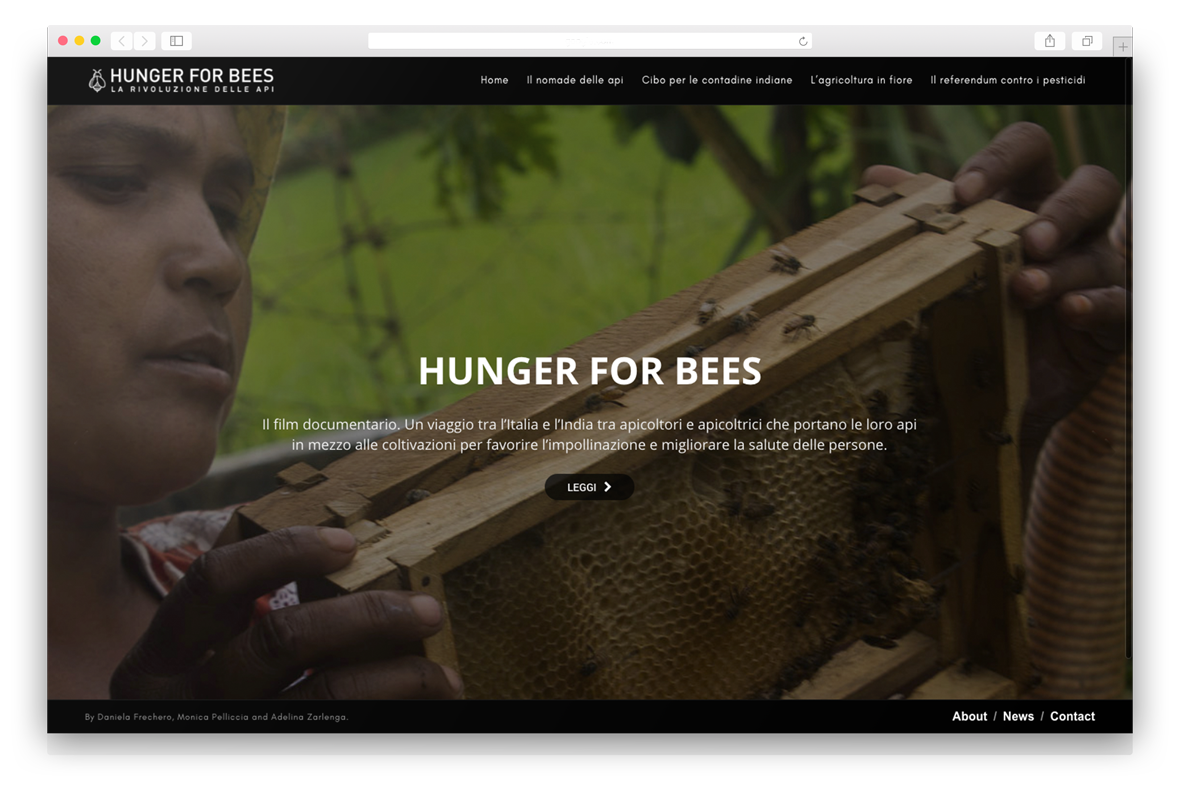Go to Cibo per le contadine indiane

point(716,80)
